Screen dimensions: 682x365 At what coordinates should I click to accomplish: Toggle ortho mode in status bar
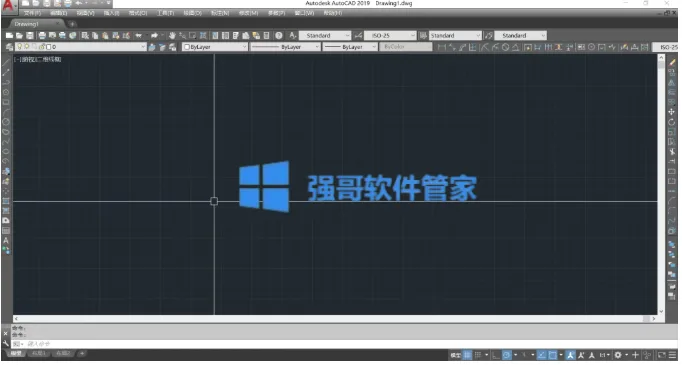497,355
